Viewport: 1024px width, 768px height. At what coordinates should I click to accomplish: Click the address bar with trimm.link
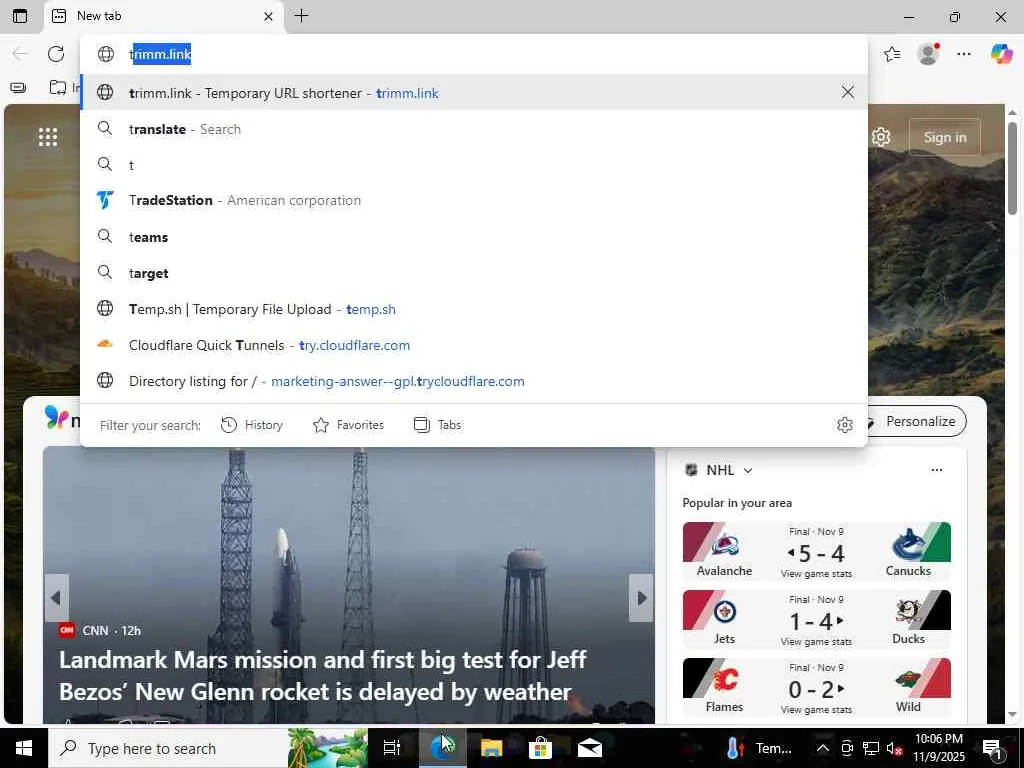[x=473, y=54]
